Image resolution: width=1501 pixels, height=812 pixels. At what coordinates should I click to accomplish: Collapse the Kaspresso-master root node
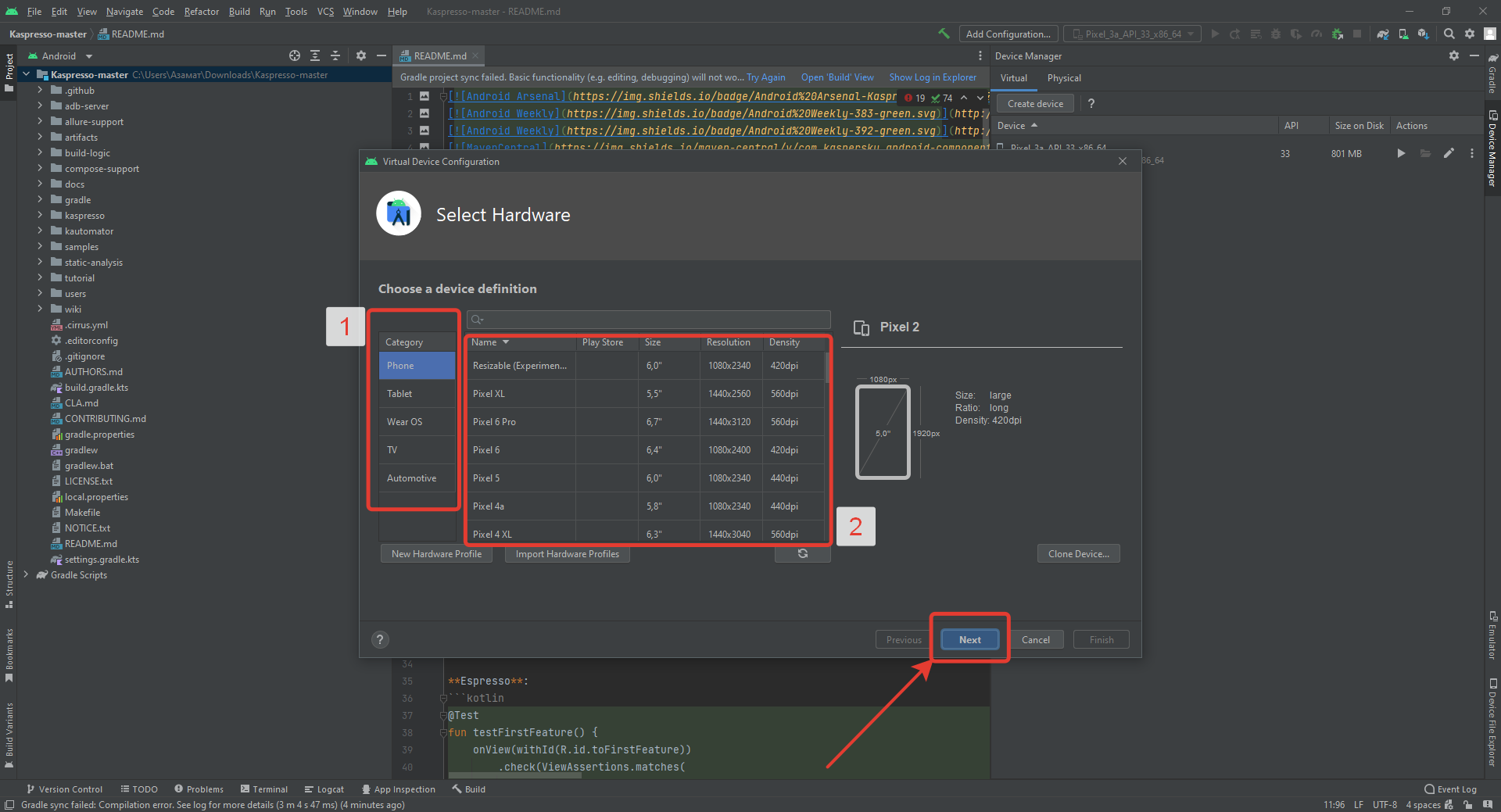pos(27,74)
